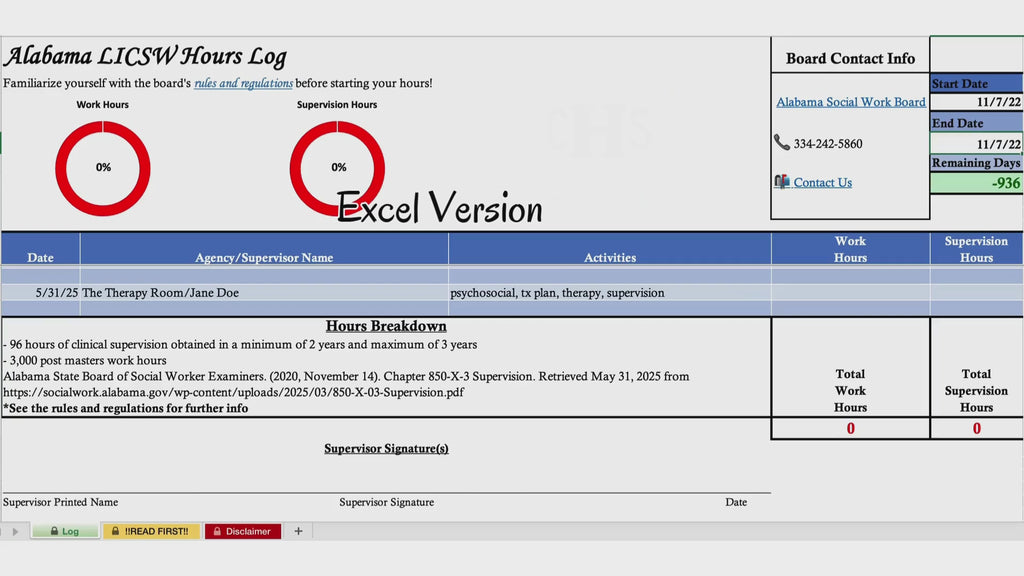Click the 3,000 post masters work hours line

coord(85,360)
